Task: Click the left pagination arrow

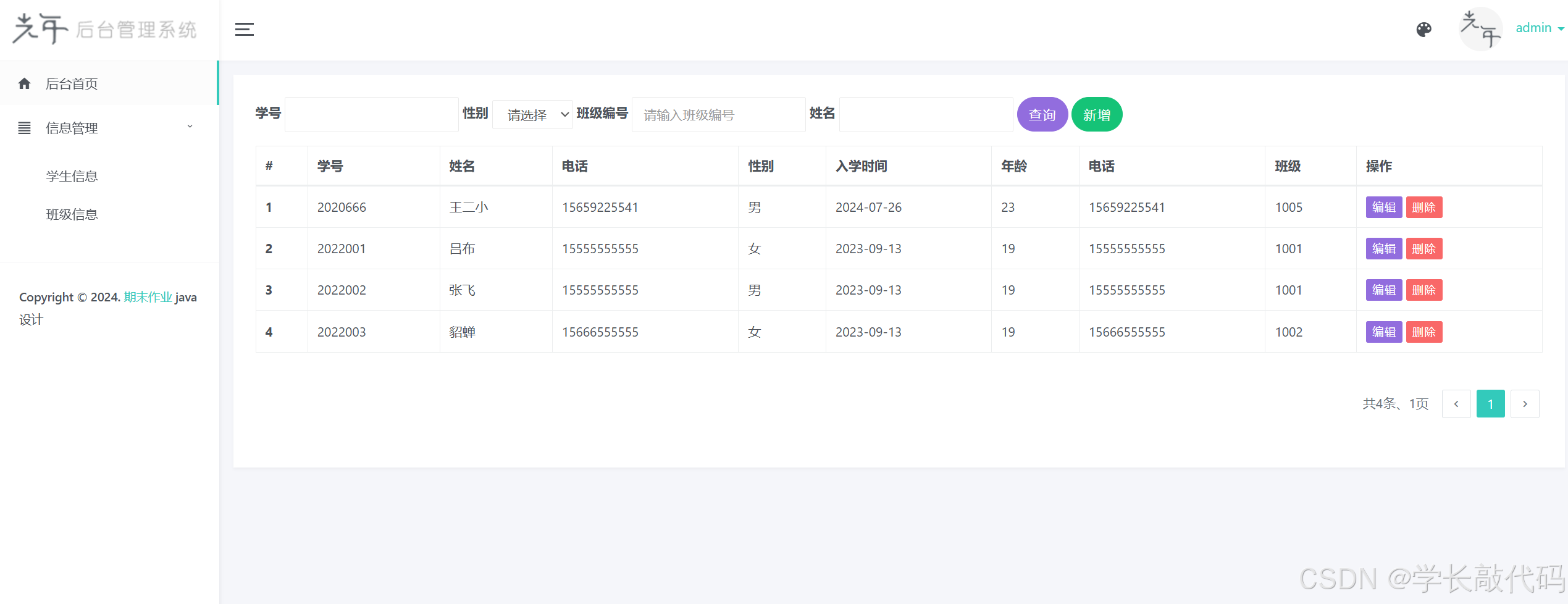Action: point(1456,403)
